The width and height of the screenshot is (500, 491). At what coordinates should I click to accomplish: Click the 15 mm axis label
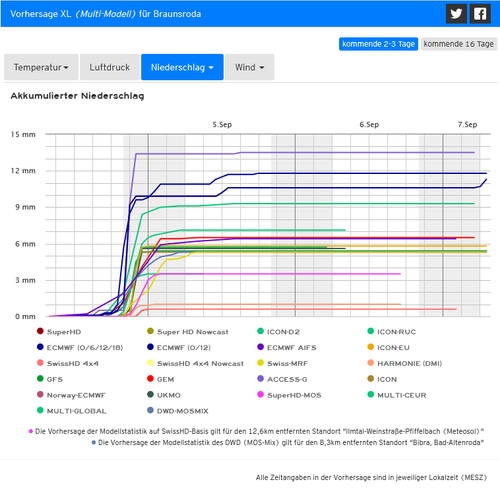(x=23, y=134)
